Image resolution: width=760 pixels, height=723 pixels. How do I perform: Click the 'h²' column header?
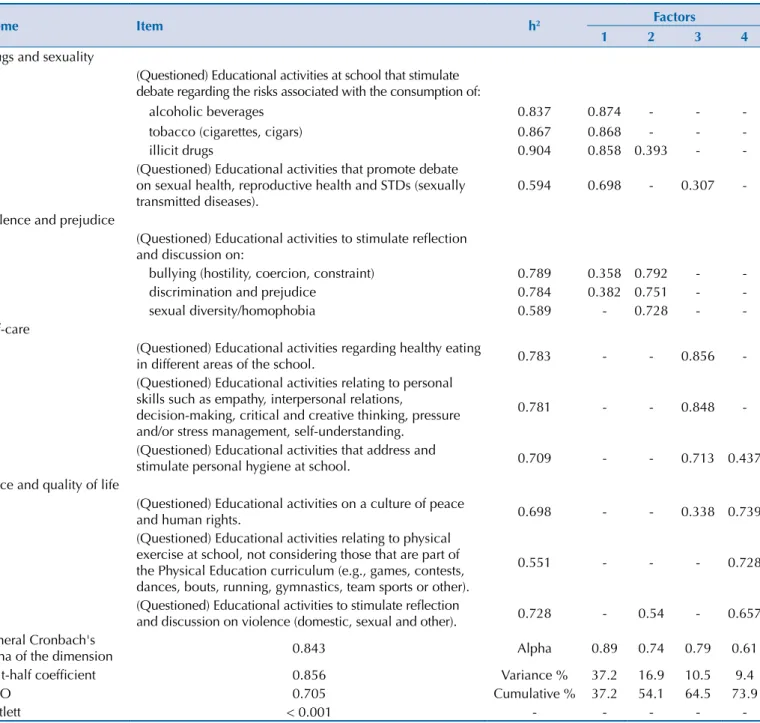click(534, 26)
